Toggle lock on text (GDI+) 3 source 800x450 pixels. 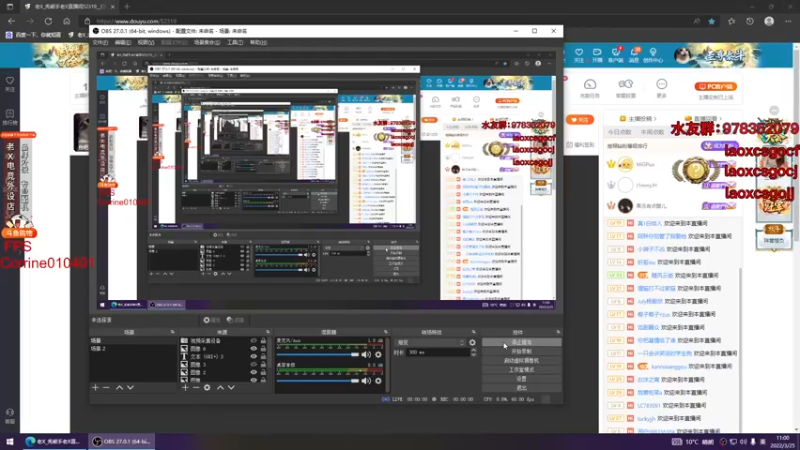(263, 356)
